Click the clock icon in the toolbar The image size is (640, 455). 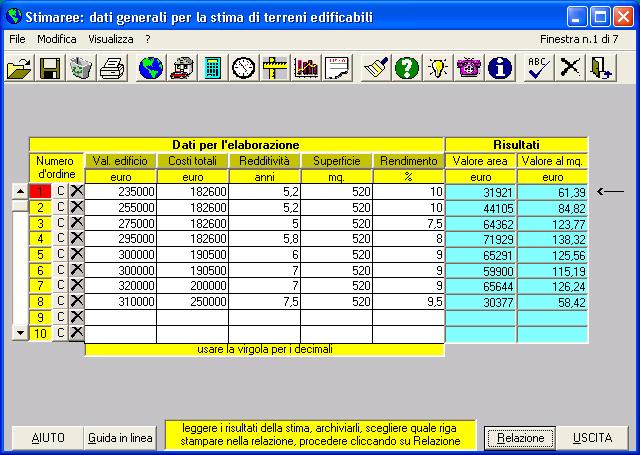(243, 68)
